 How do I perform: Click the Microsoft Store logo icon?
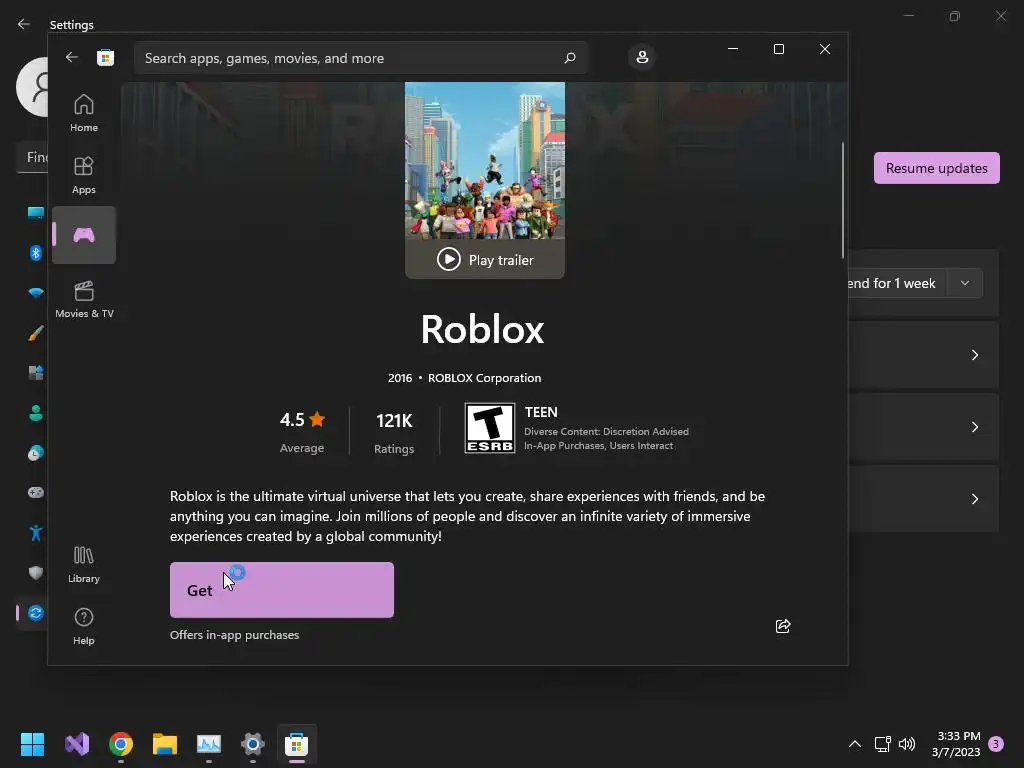coord(105,57)
